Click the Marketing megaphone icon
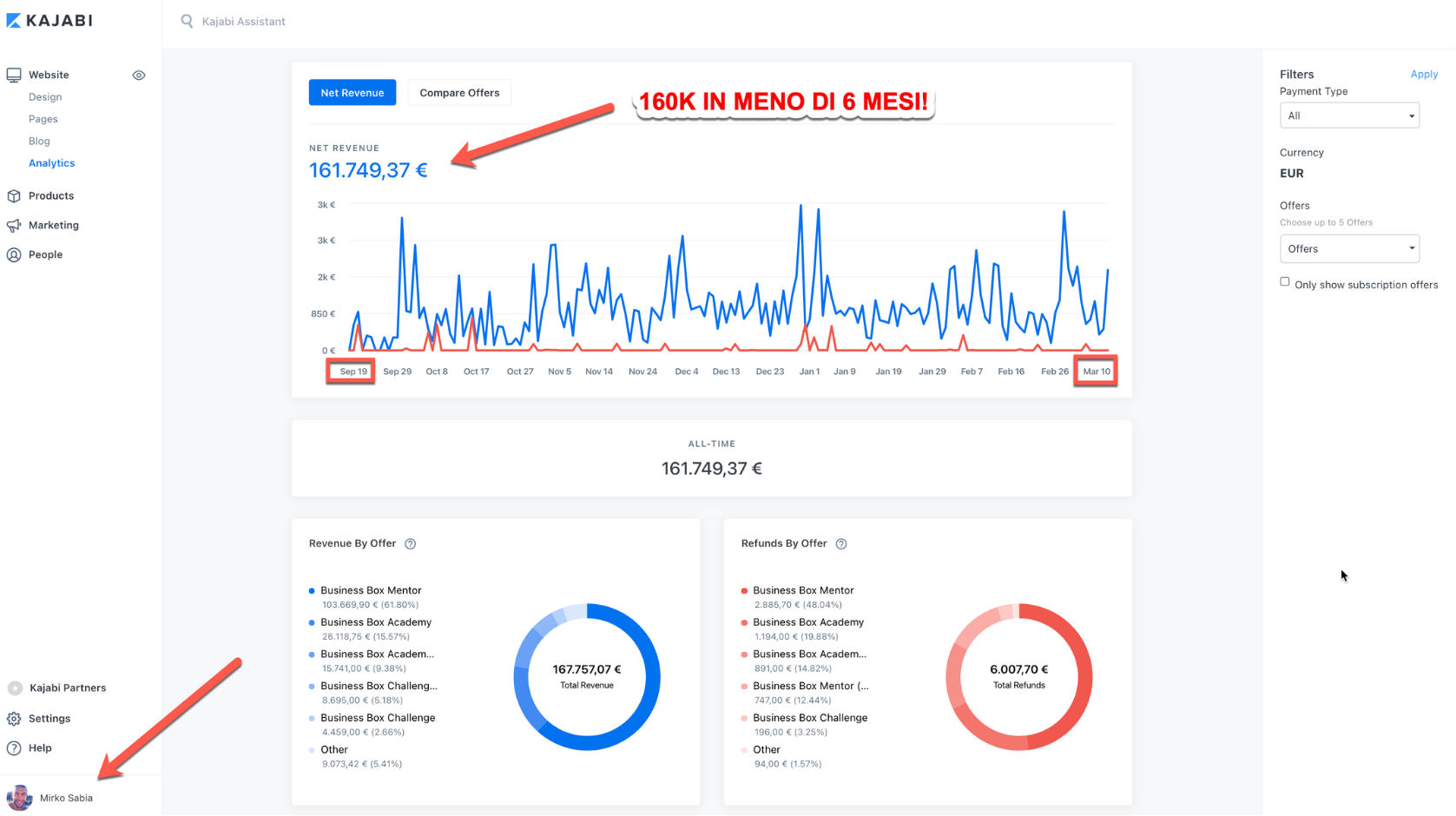1456x816 pixels. [x=14, y=226]
